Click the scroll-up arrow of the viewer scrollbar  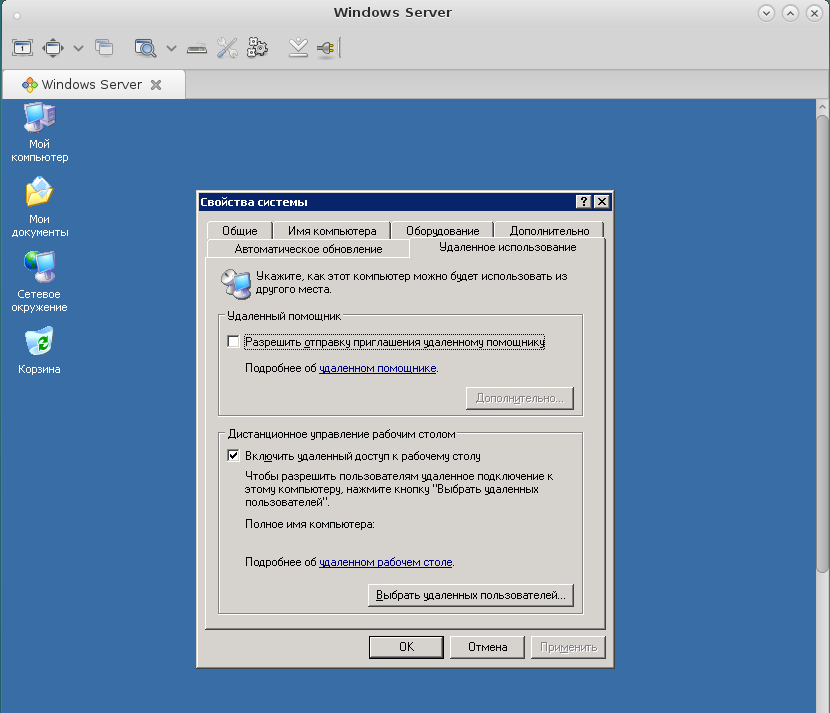(822, 107)
